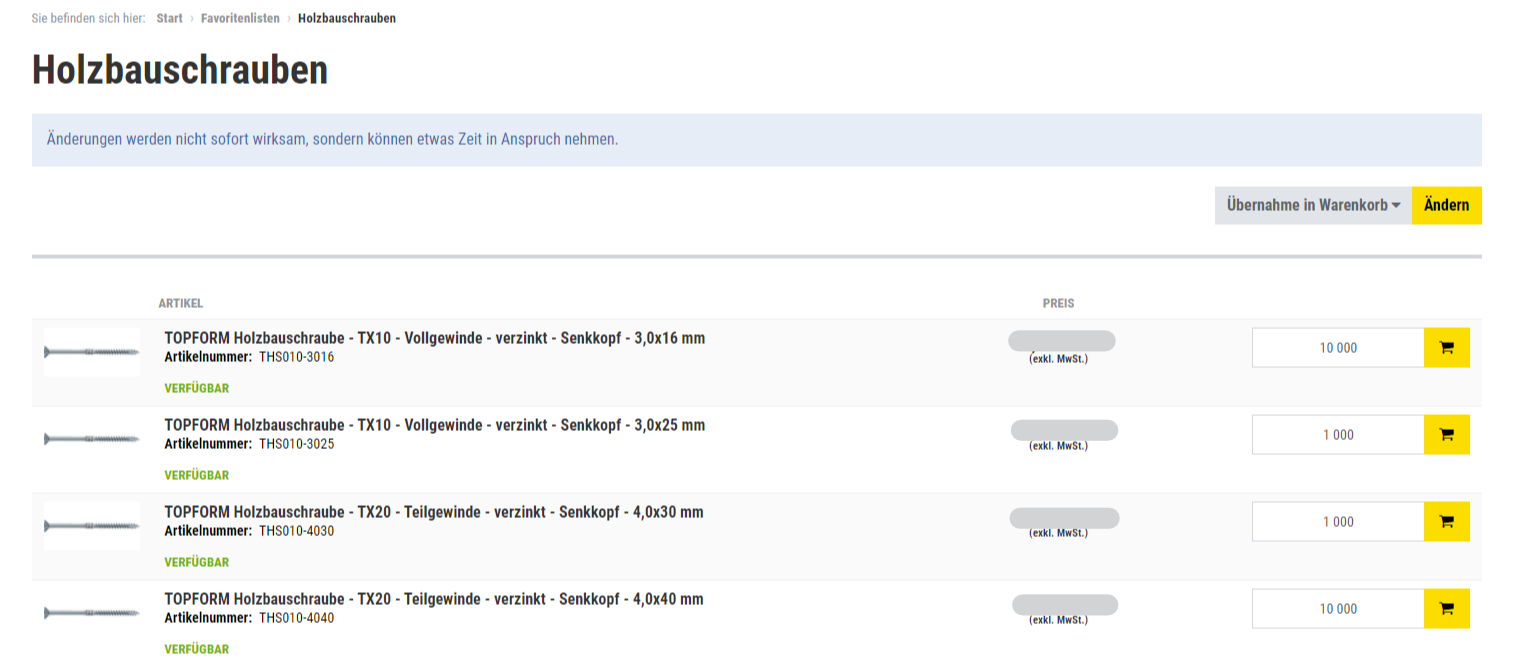
Task: Click the quantity field for THS010-3016
Action: [1337, 348]
